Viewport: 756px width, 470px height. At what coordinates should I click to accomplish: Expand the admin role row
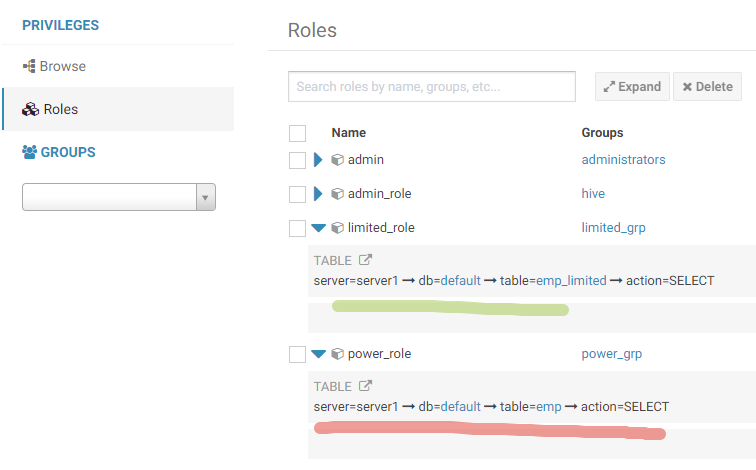pyautogui.click(x=319, y=160)
